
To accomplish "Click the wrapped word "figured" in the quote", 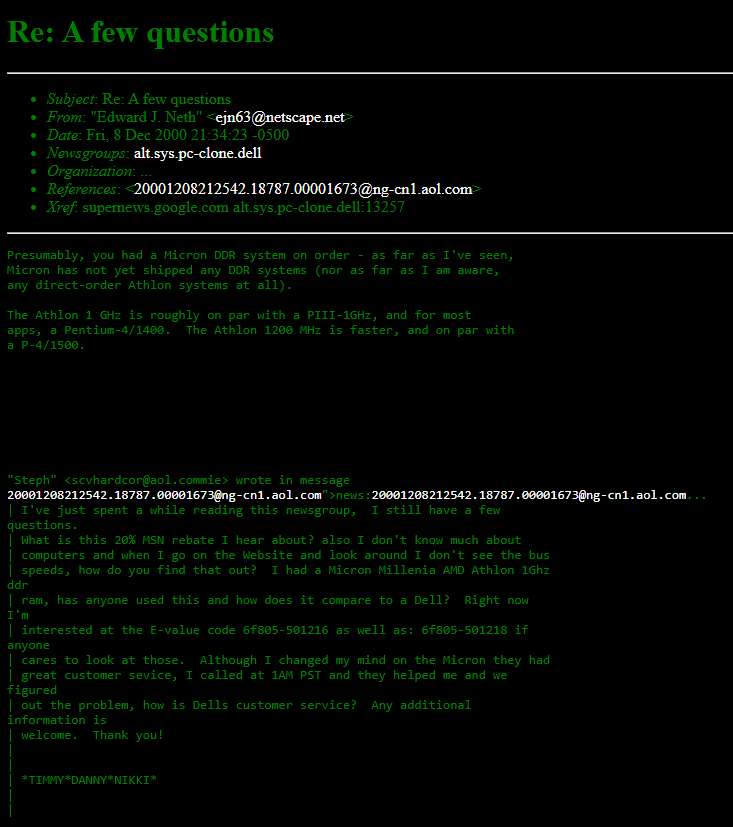I will 32,690.
